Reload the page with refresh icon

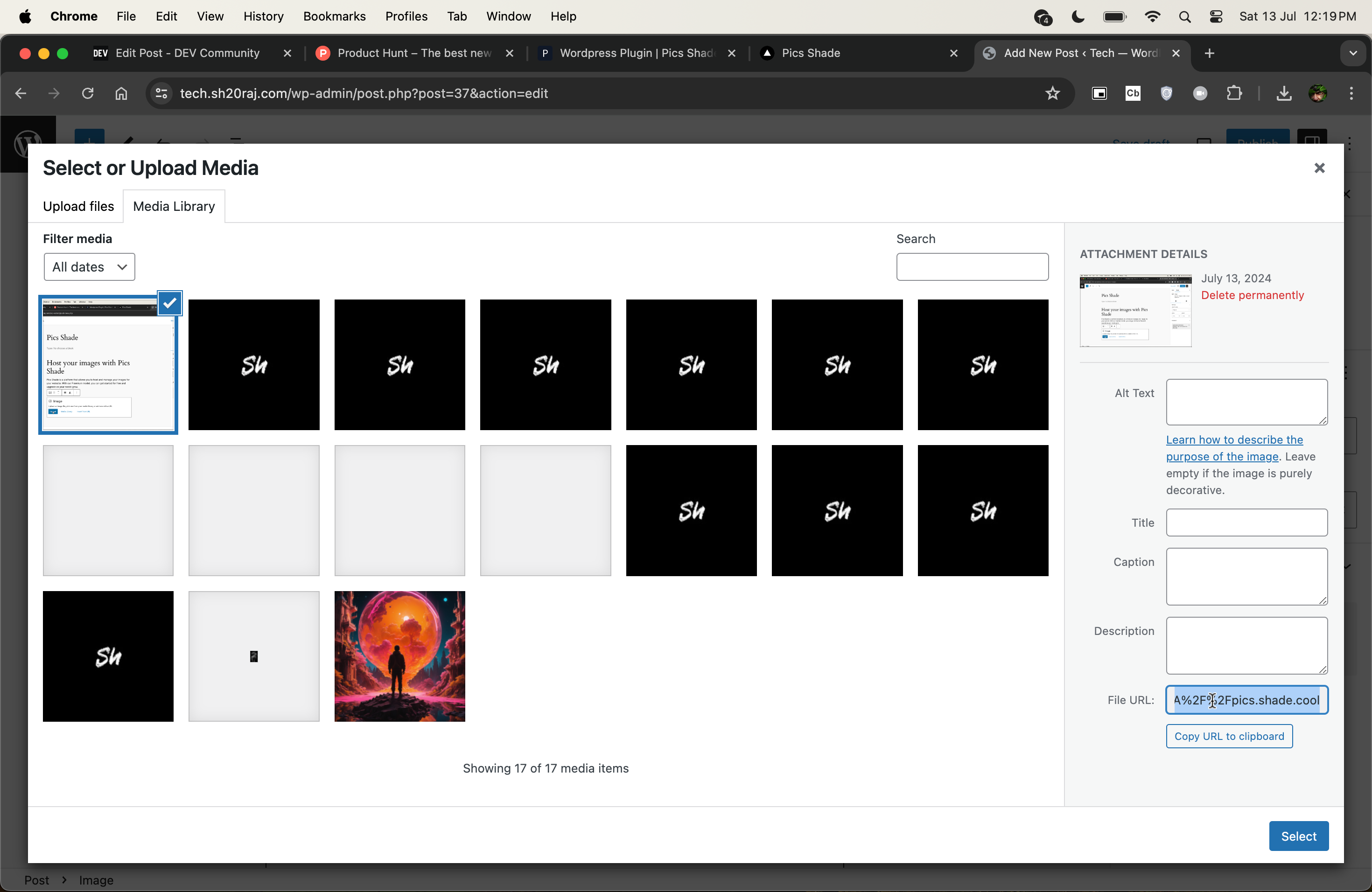88,93
